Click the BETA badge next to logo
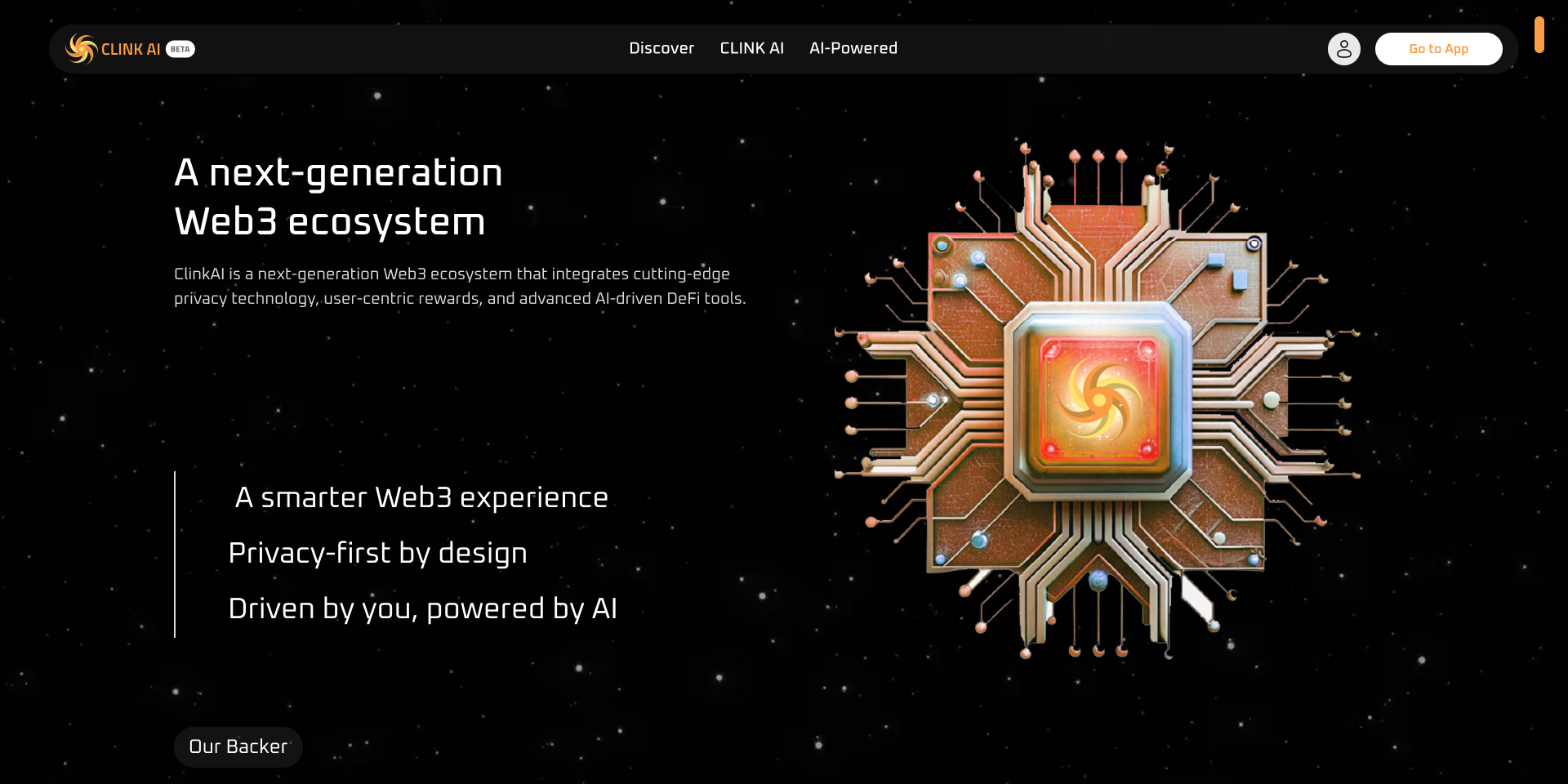Image resolution: width=1568 pixels, height=784 pixels. [x=180, y=49]
